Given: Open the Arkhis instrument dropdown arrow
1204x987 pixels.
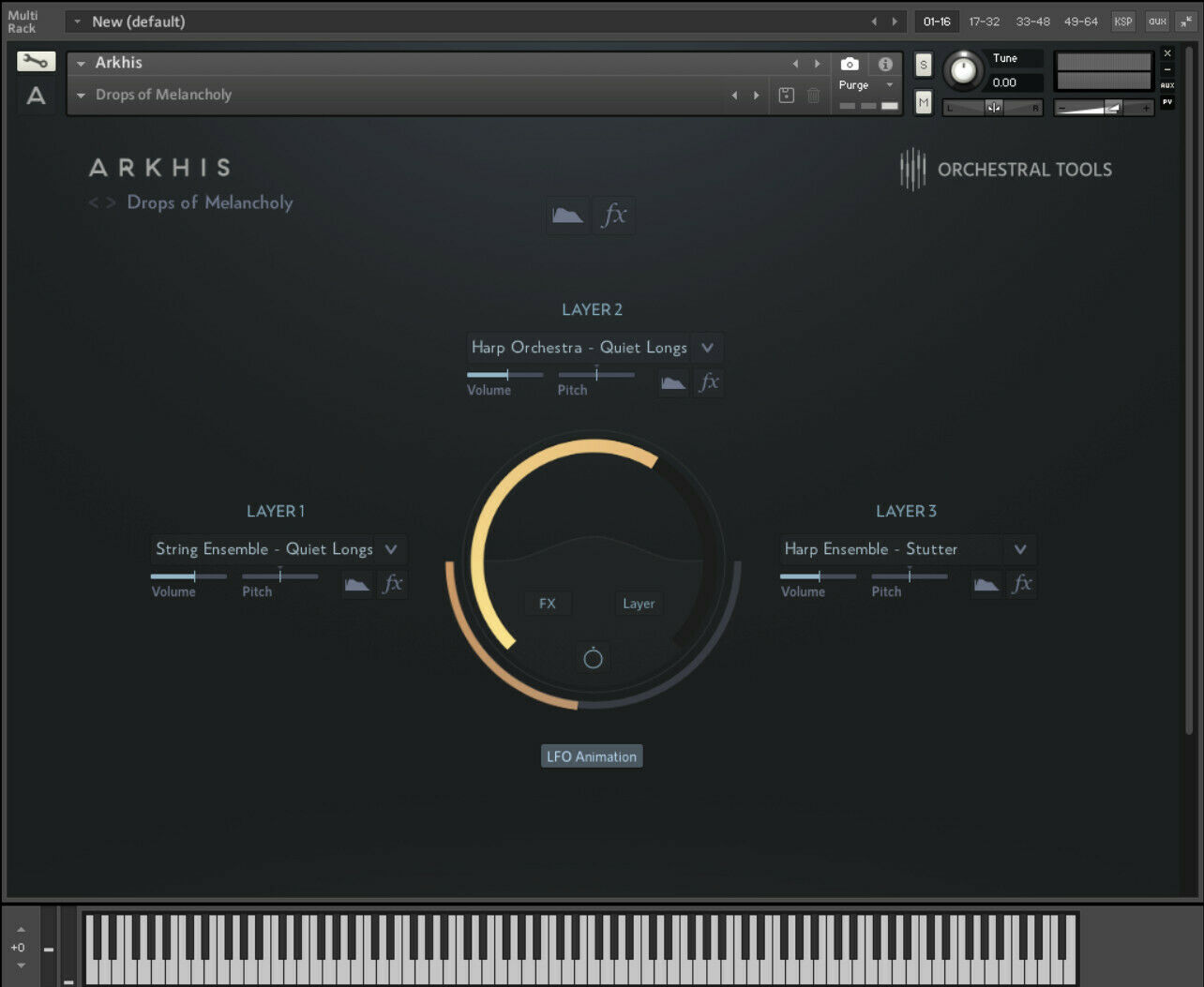Looking at the screenshot, I should pos(82,64).
